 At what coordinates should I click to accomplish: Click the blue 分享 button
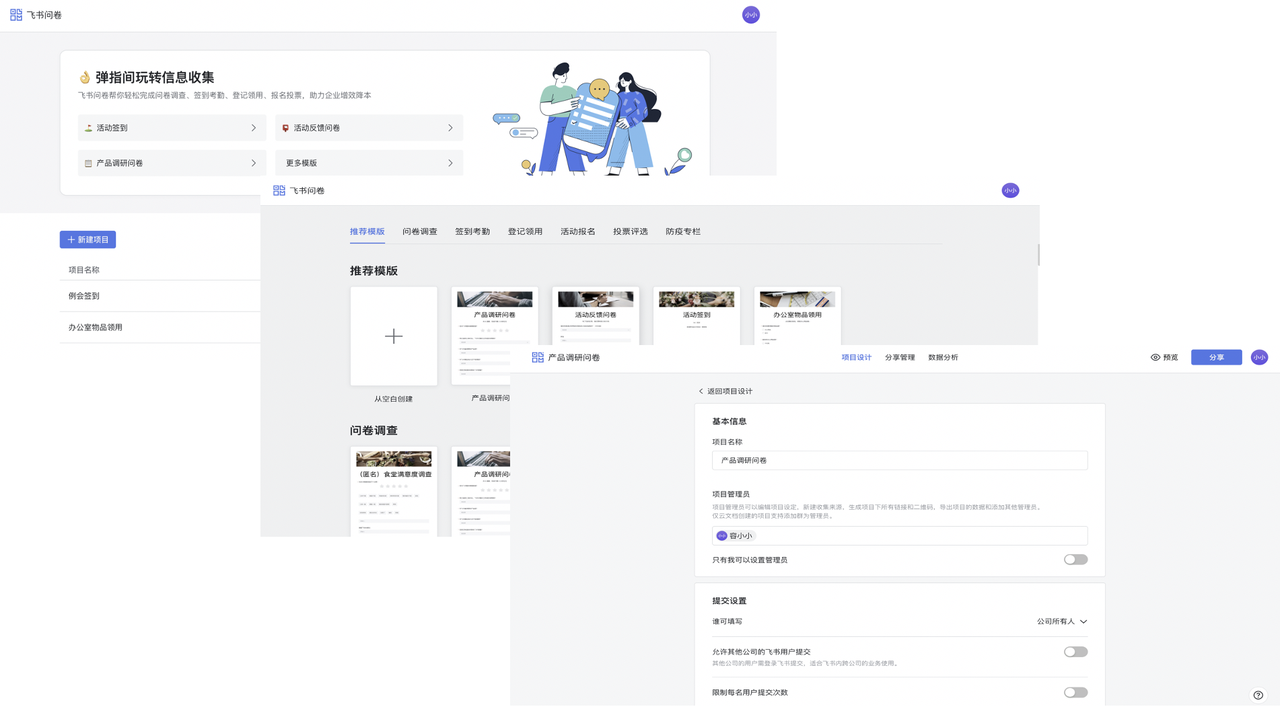pos(1216,357)
